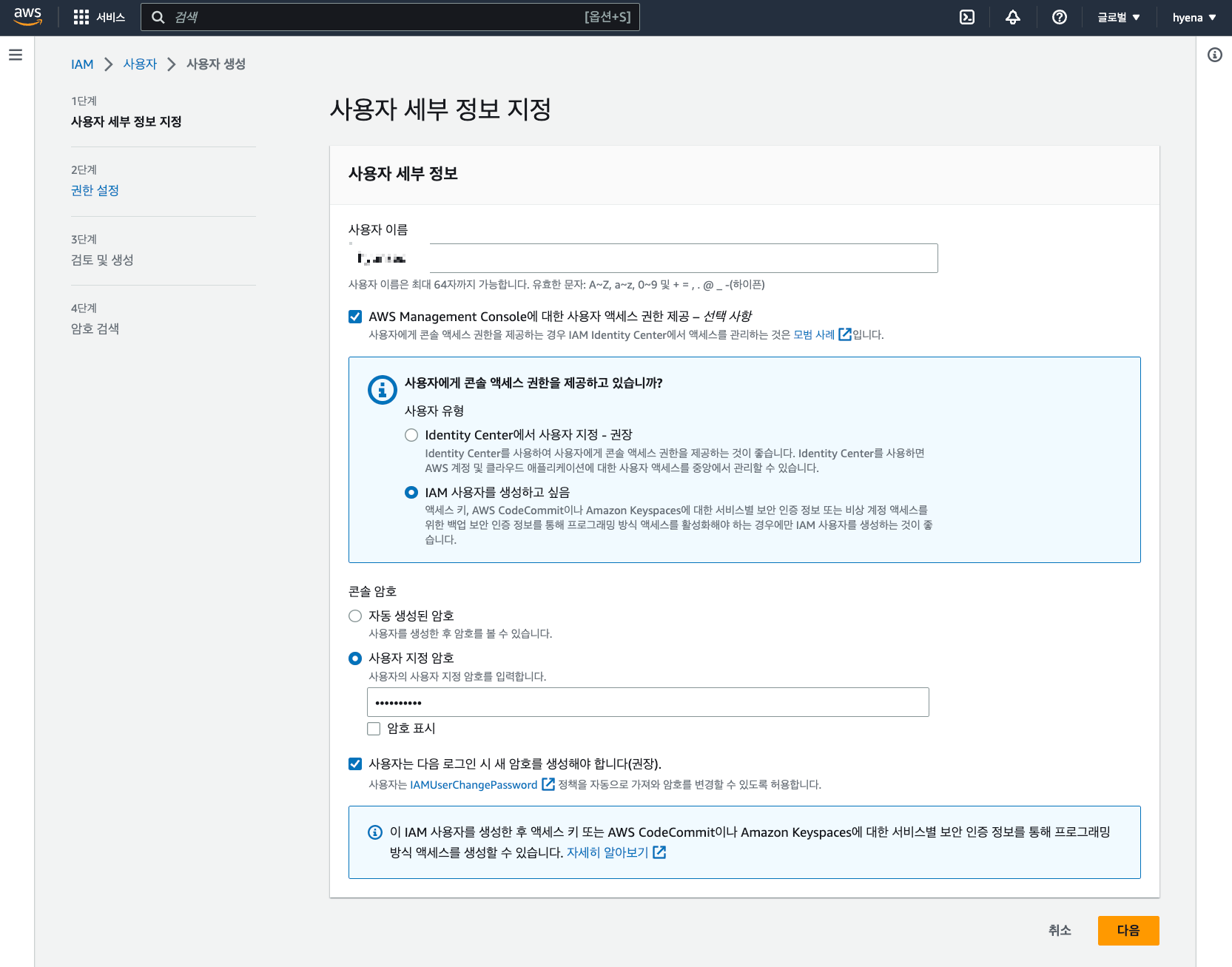Open the info panel icon at right edge

click(x=1215, y=55)
